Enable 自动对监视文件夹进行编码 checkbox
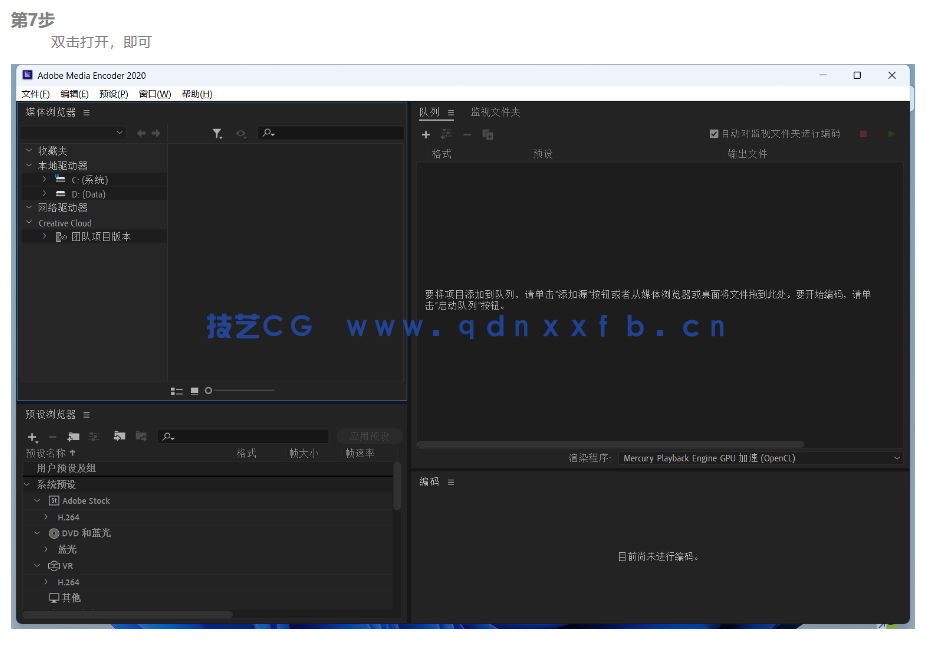The image size is (927, 653). click(x=714, y=133)
